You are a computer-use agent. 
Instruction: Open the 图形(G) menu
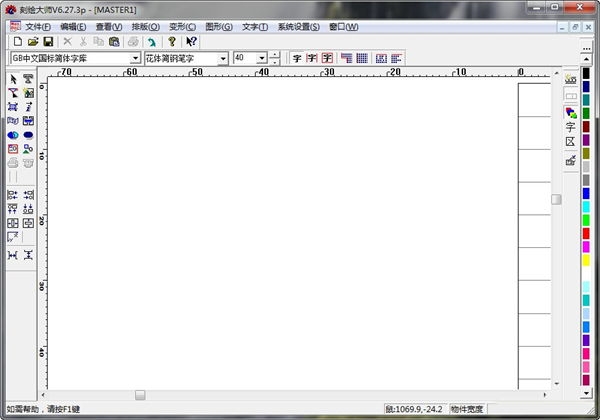[218, 26]
